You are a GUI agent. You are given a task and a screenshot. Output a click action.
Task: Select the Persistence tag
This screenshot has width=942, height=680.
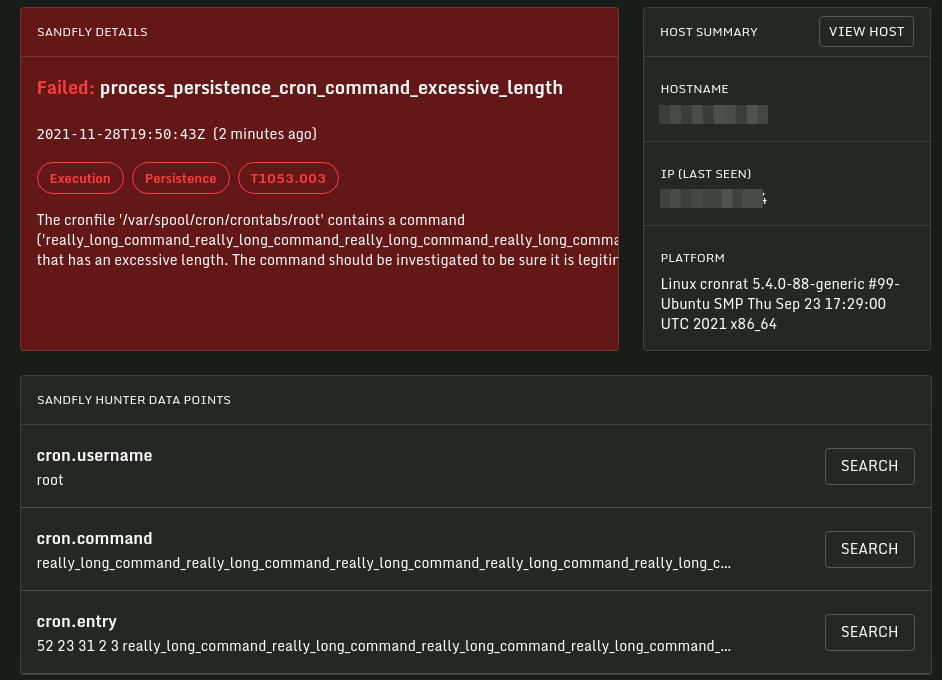pyautogui.click(x=180, y=178)
